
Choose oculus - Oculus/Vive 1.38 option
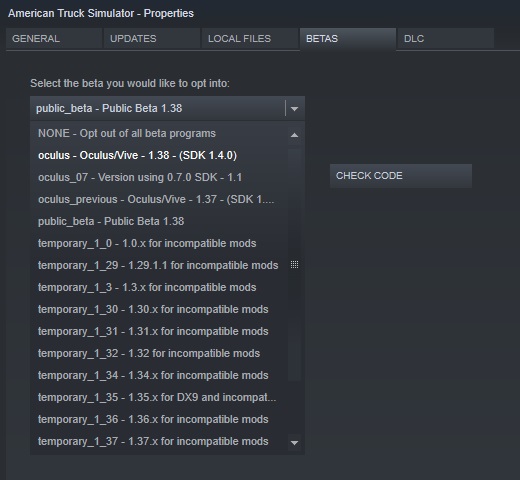tap(159, 155)
